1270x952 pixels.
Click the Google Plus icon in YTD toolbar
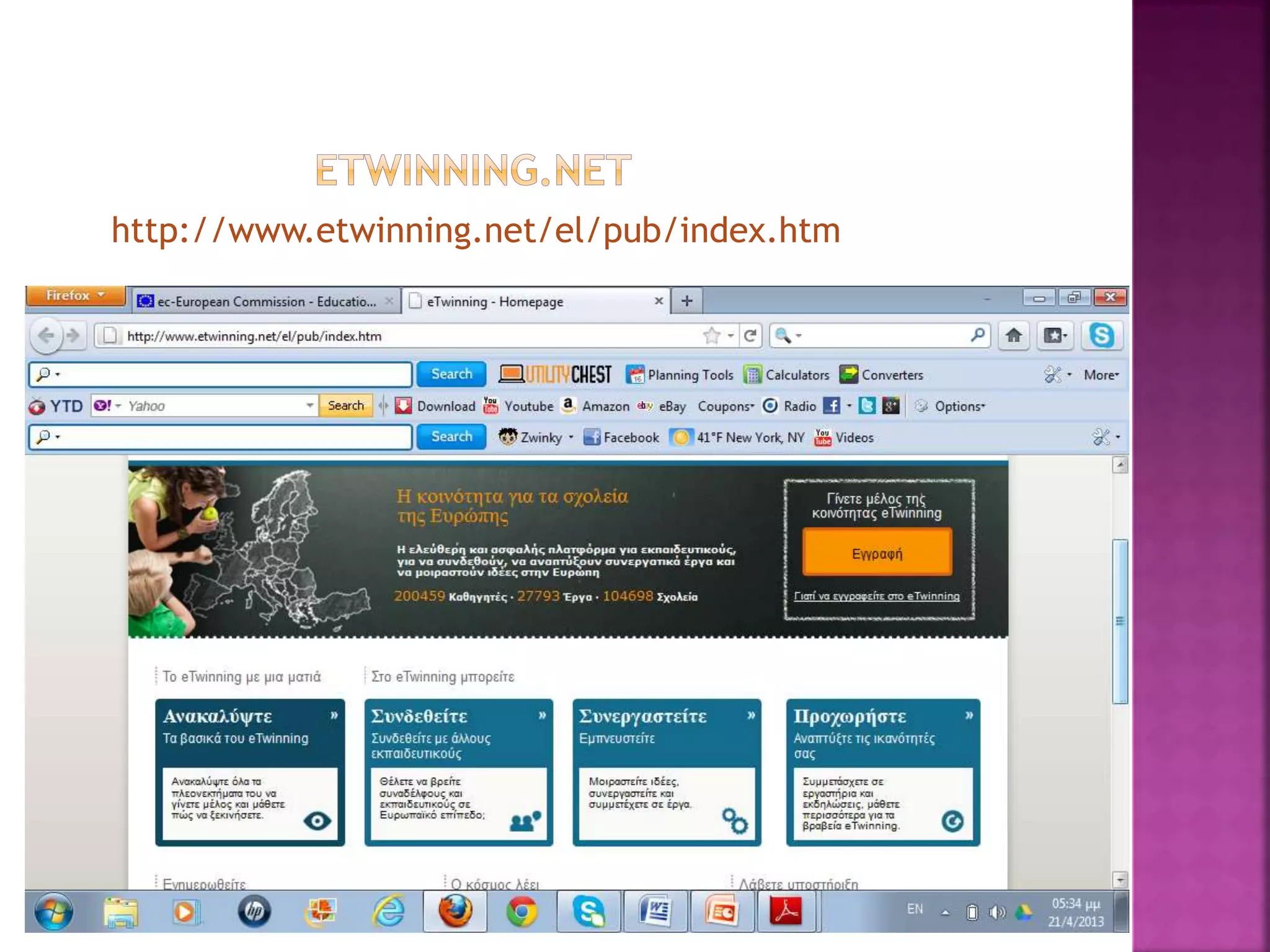[891, 406]
